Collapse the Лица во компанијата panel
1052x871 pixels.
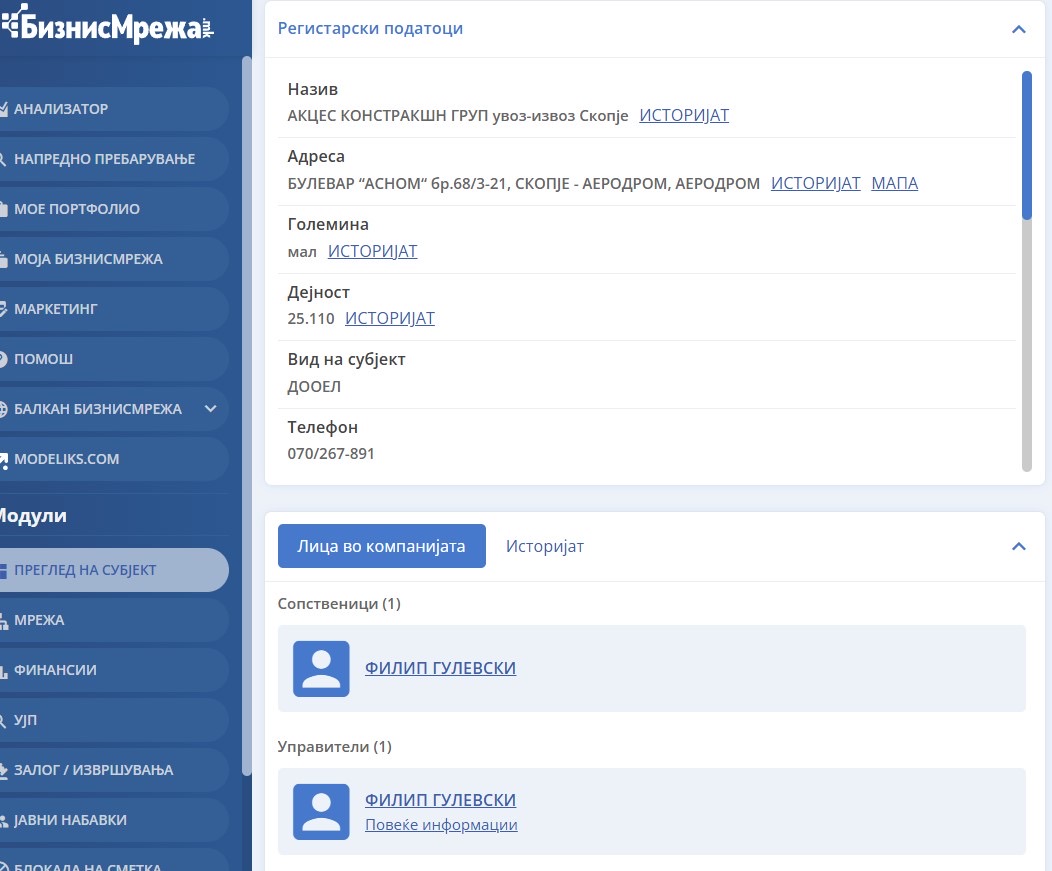[1019, 546]
